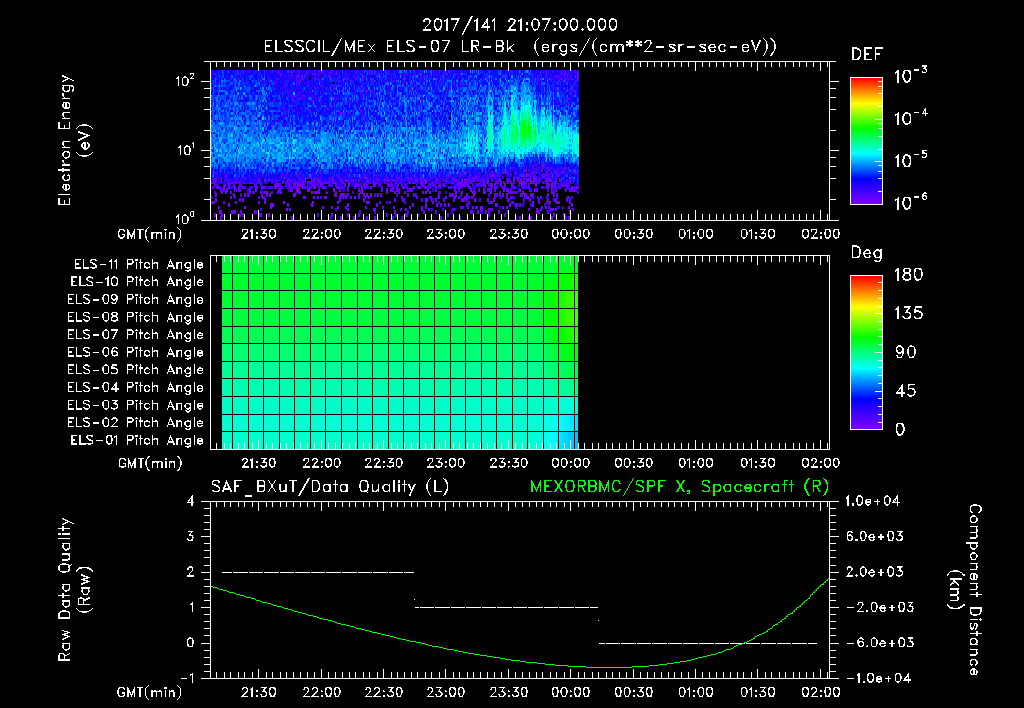Viewport: 1024px width, 708px height.
Task: Click the 10^-3 value on DEF scale
Action: click(910, 75)
